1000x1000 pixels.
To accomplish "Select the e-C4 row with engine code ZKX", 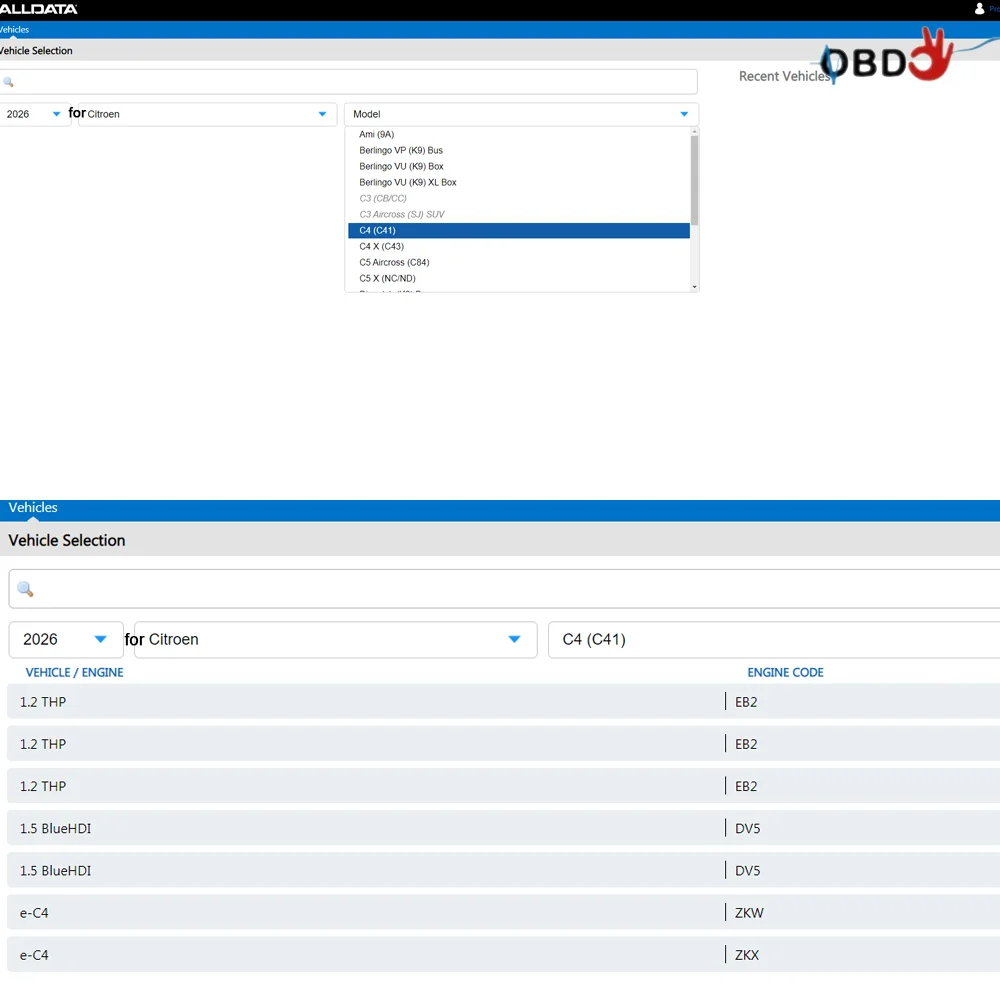I will 500,955.
